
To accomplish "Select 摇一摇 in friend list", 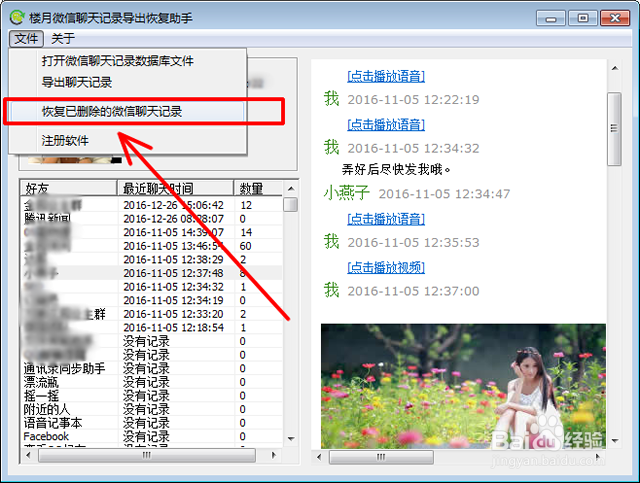I will pyautogui.click(x=151, y=396).
